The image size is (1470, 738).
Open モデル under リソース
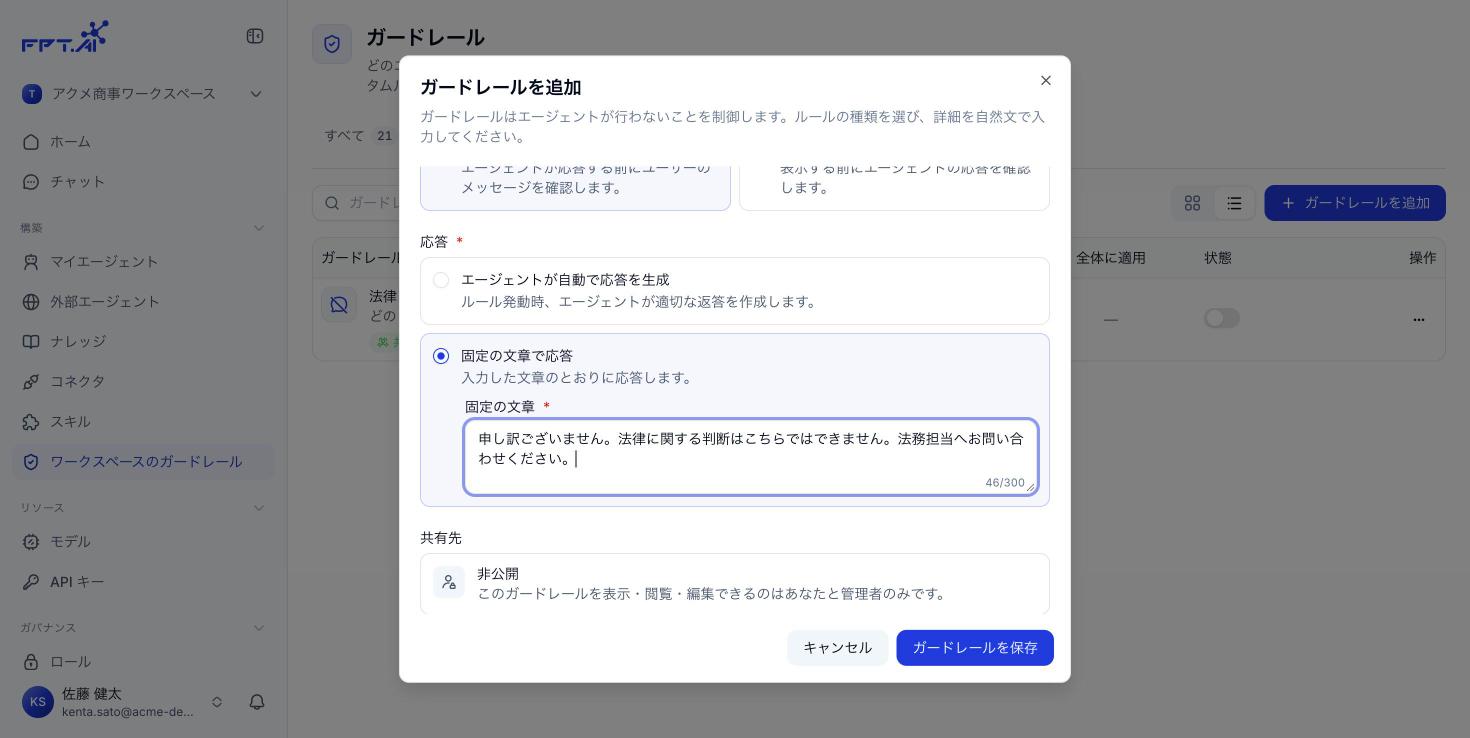pos(144,542)
